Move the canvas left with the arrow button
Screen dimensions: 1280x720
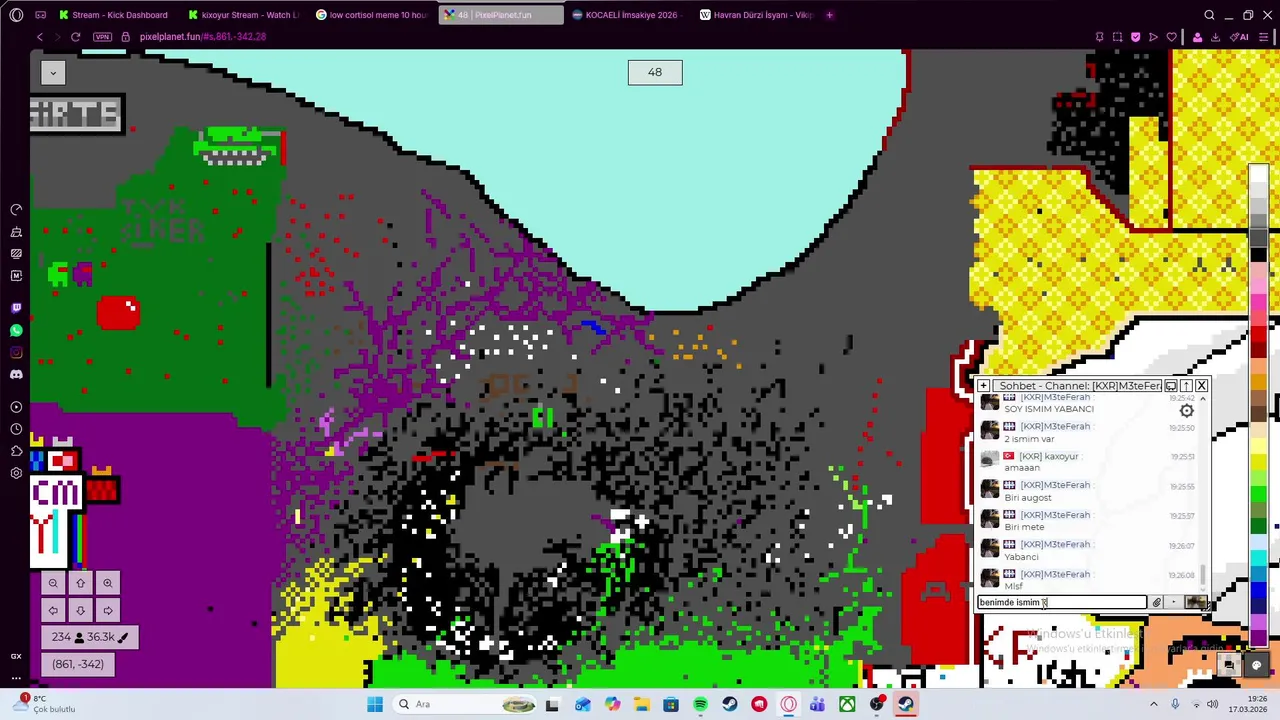point(53,610)
